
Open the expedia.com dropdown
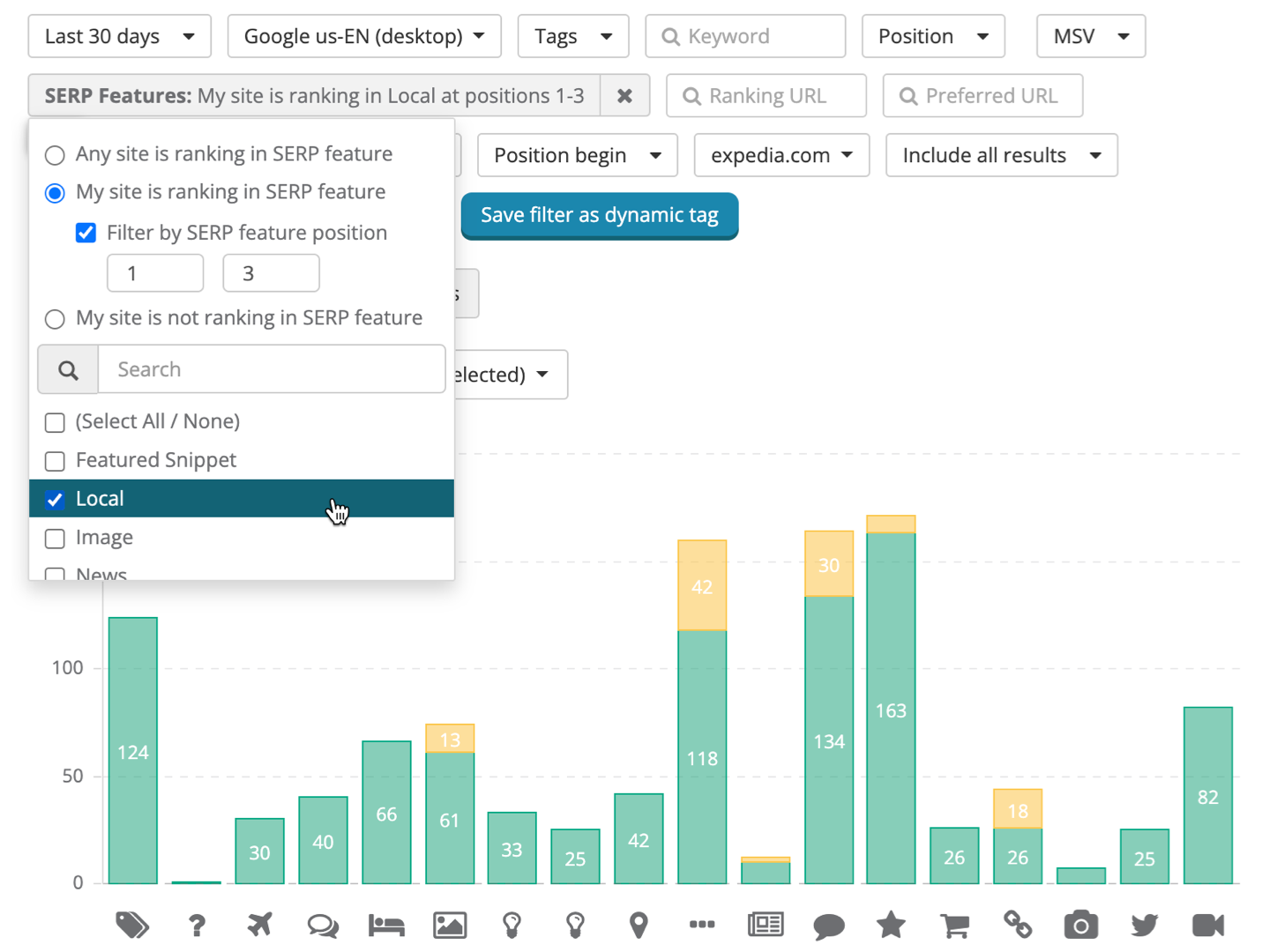[781, 155]
